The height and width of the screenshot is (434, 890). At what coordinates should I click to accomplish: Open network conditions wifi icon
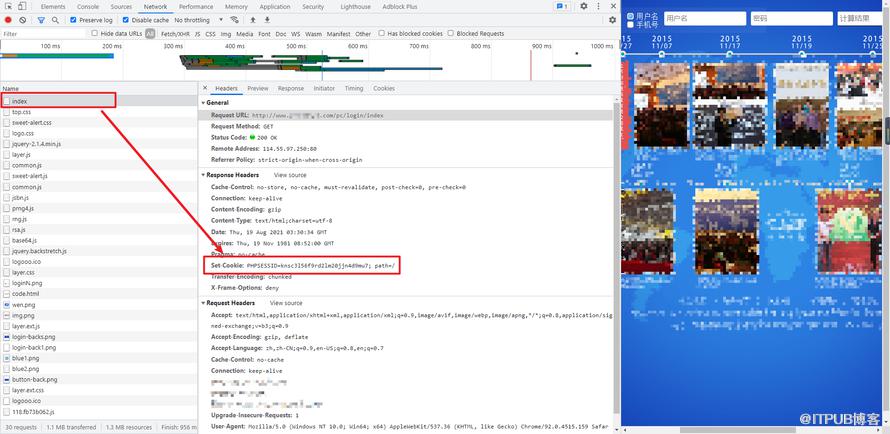click(234, 20)
